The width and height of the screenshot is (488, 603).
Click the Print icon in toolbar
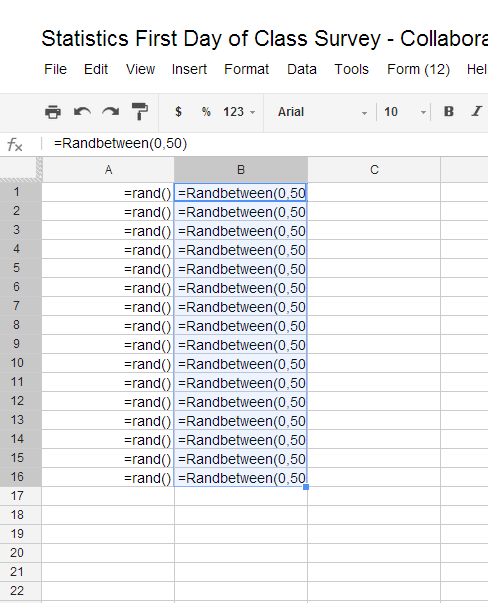(x=53, y=112)
